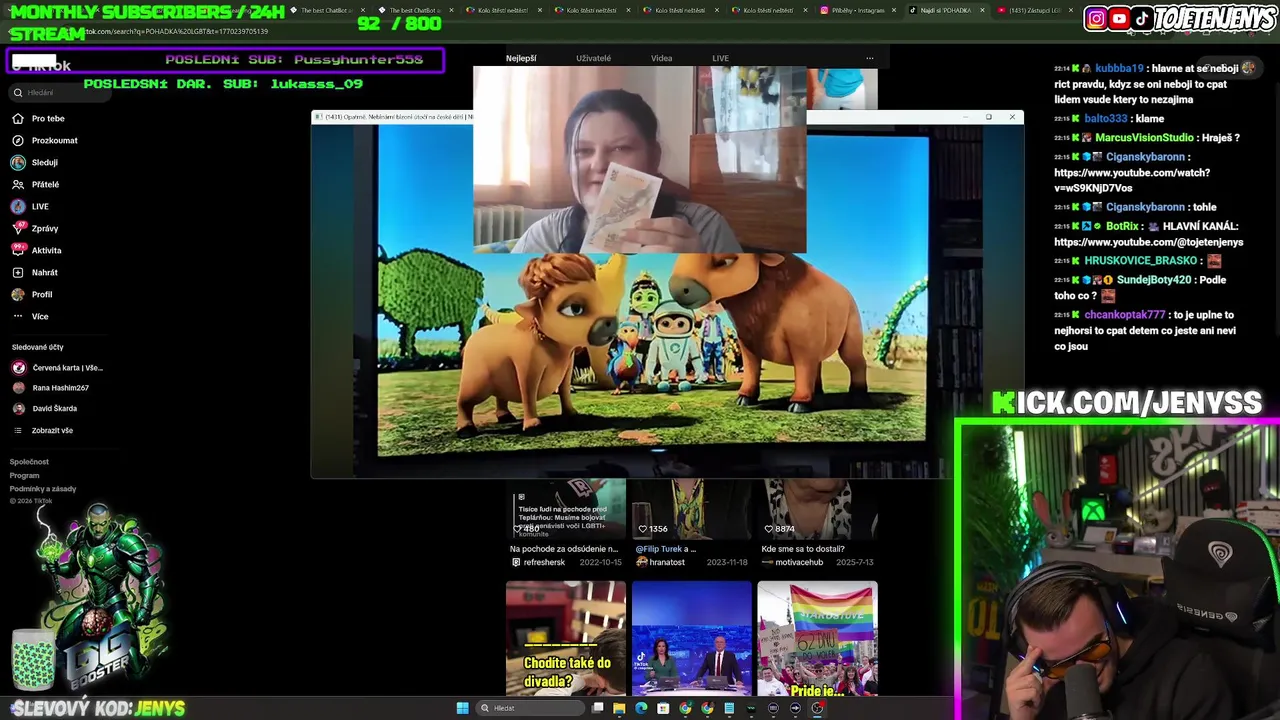Viewport: 1280px width, 720px height.
Task: Open the Pride je... rainbow flag thumbnail
Action: 818,638
